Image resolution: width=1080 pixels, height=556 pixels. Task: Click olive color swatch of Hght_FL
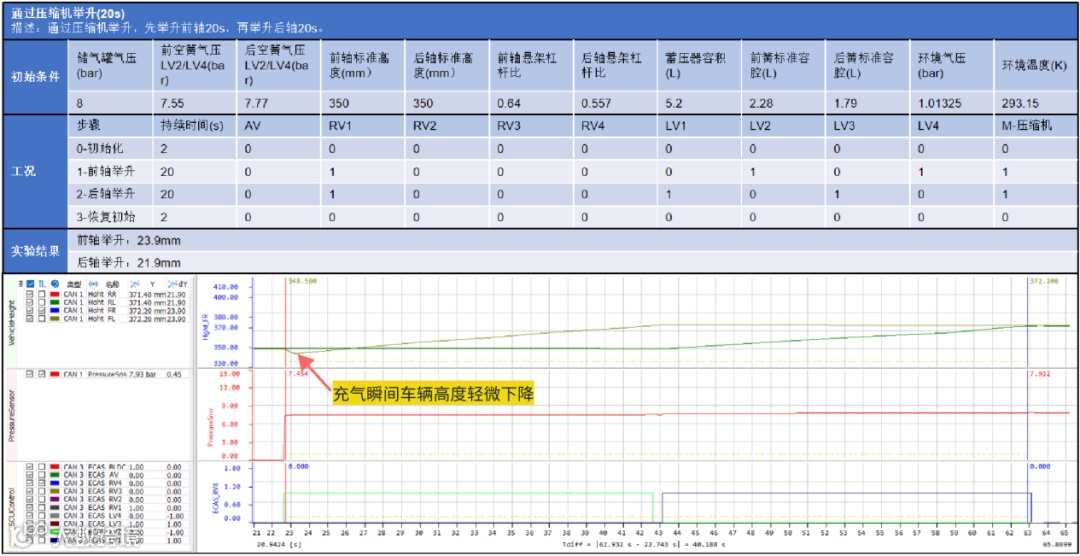pos(55,318)
